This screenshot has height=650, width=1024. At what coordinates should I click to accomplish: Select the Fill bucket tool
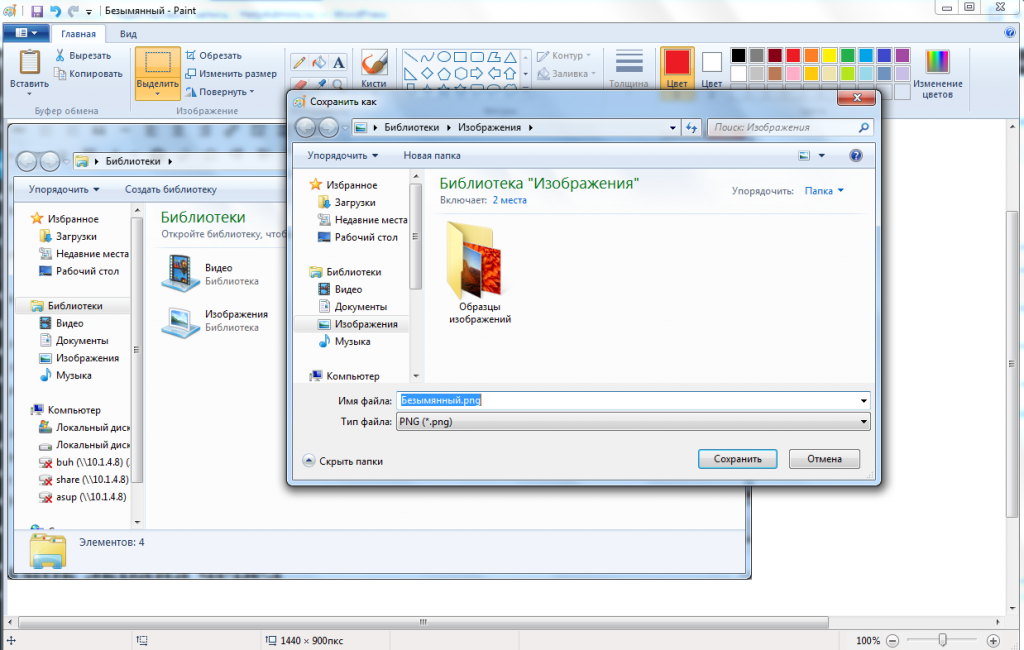click(x=319, y=63)
